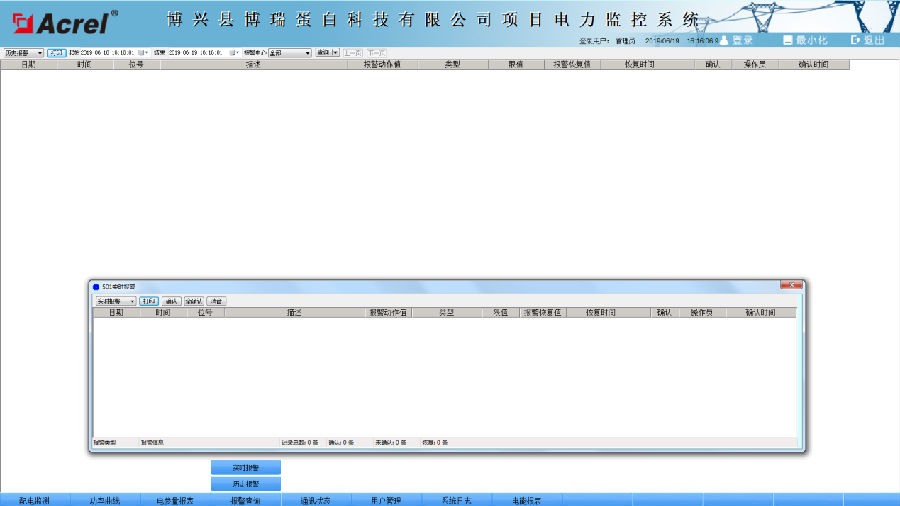900x506 pixels.
Task: Click the 描述 column header in alarm window
Action: click(294, 313)
